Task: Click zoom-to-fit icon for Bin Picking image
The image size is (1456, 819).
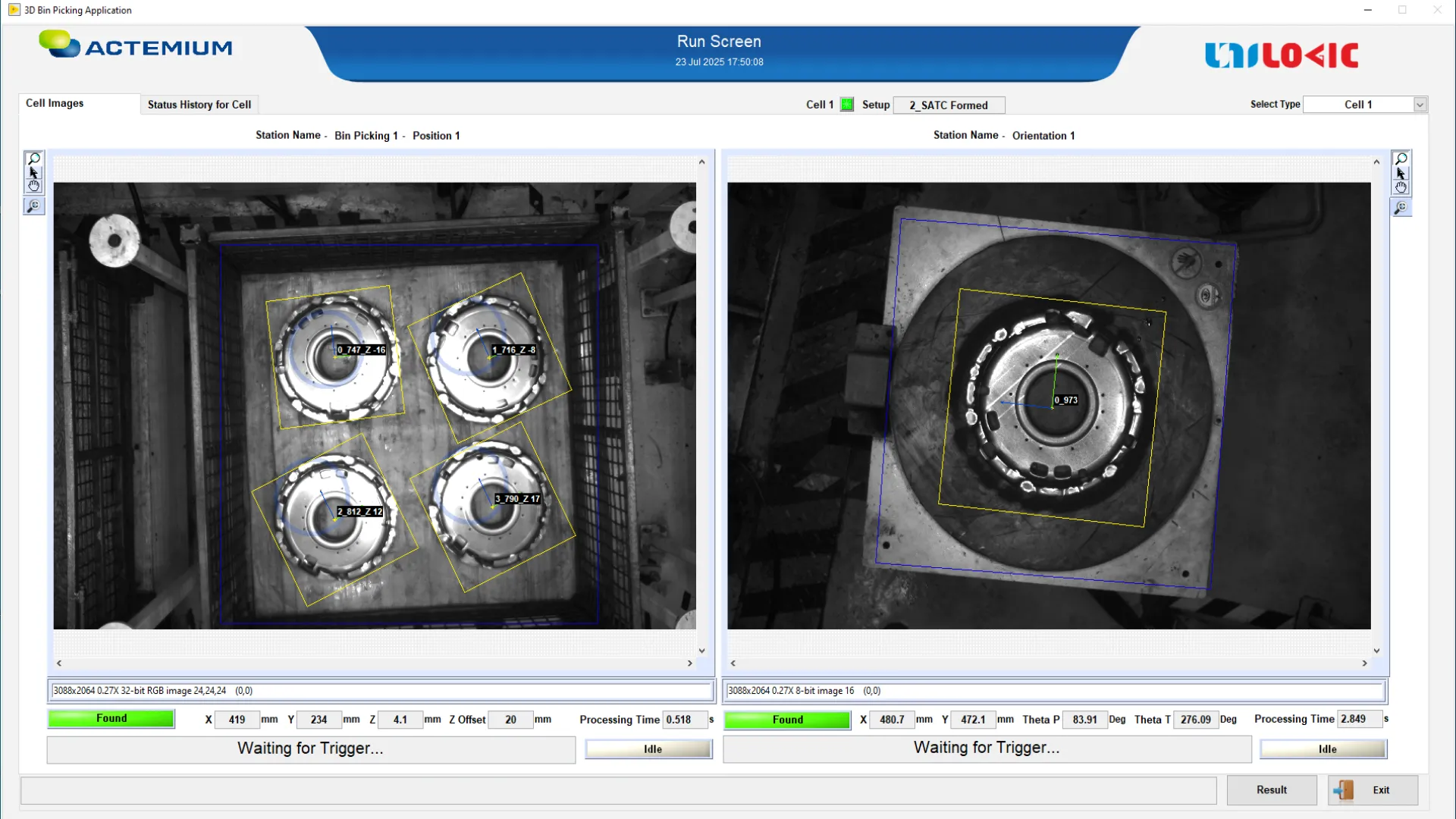Action: [34, 206]
